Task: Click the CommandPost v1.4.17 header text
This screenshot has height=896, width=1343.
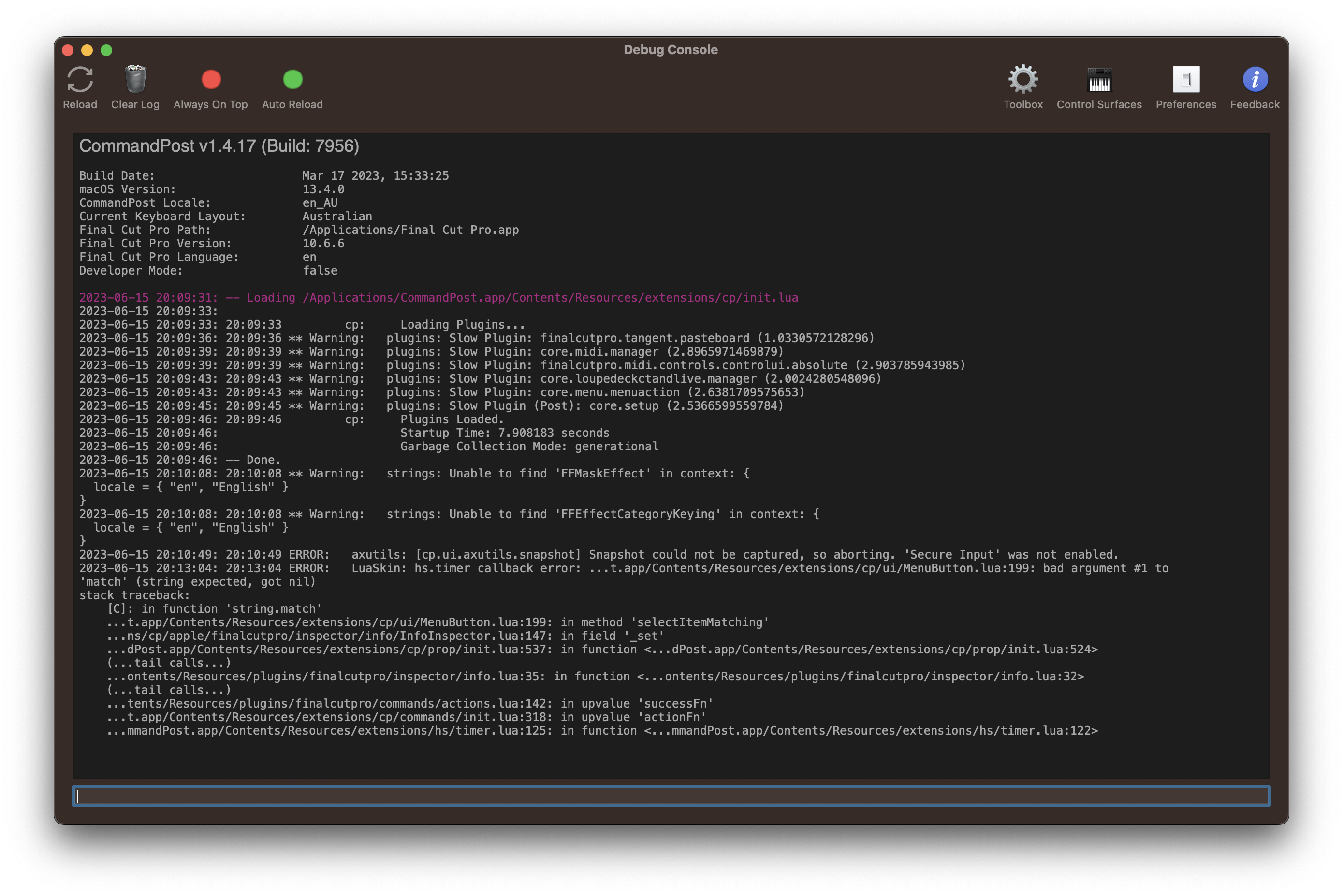Action: pos(219,146)
